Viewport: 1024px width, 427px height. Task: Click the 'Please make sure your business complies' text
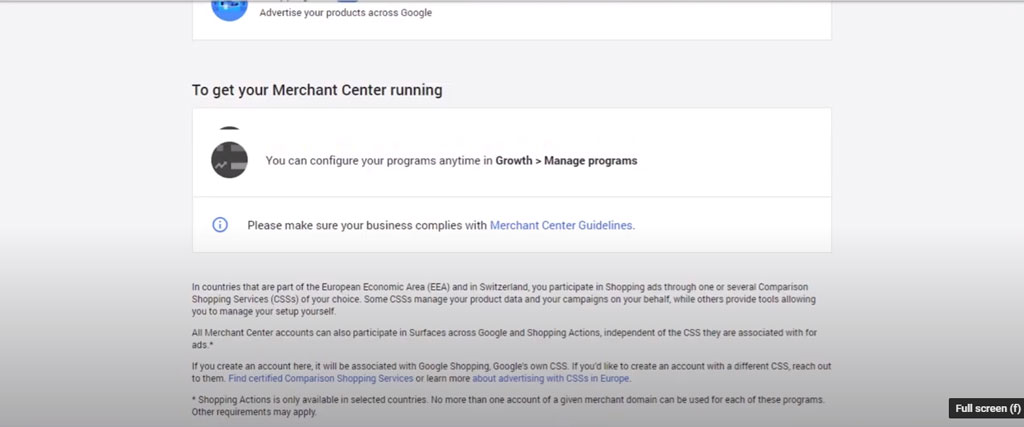click(368, 225)
